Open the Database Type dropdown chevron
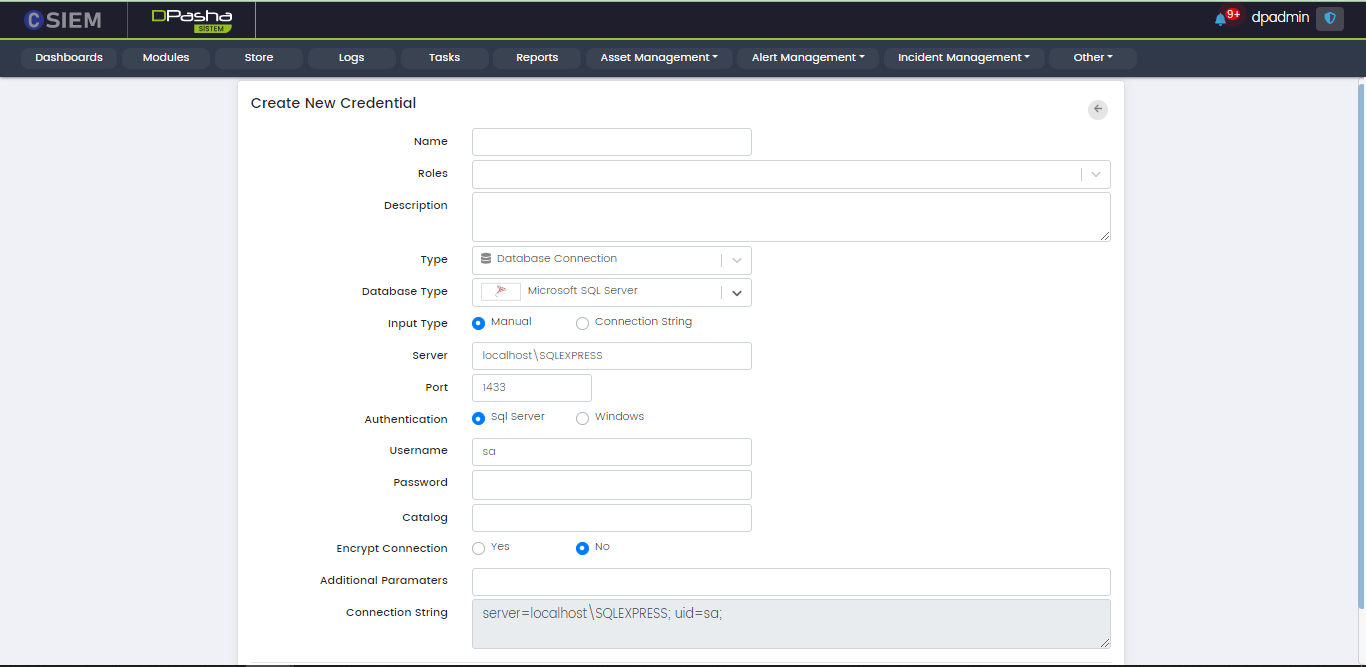 pyautogui.click(x=737, y=292)
